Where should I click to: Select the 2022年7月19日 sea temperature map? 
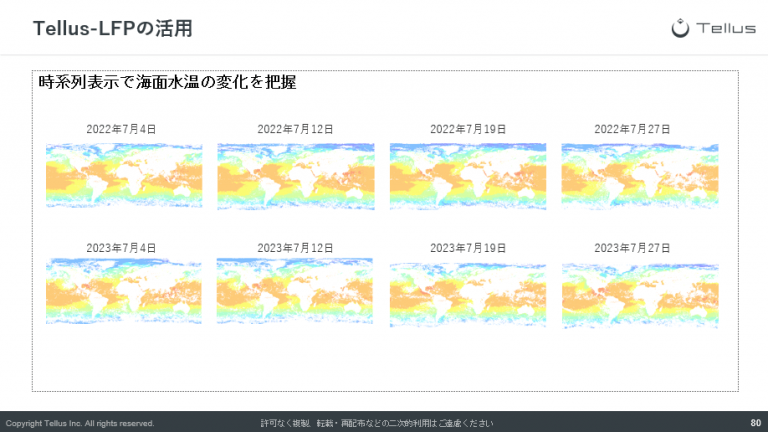click(468, 176)
